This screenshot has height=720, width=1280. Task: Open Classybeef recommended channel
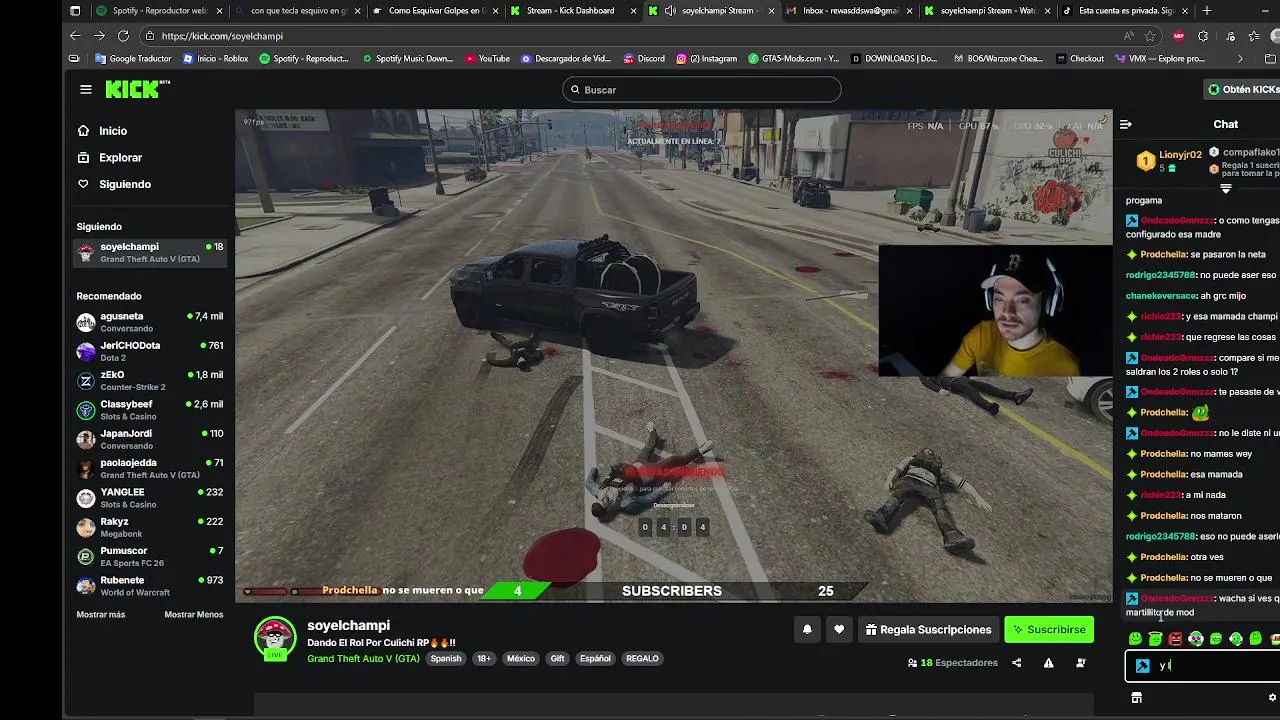[x=150, y=410]
